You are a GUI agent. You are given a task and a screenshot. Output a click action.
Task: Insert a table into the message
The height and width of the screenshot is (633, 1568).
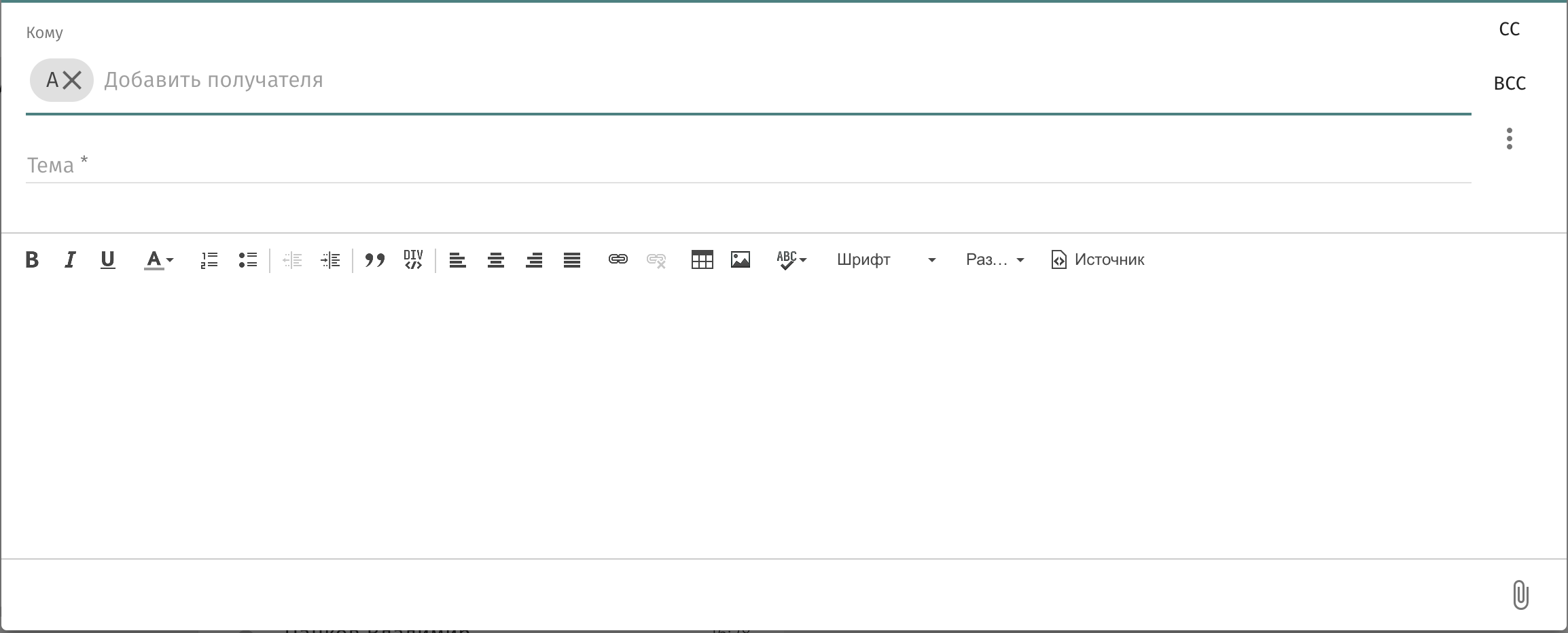pos(702,259)
